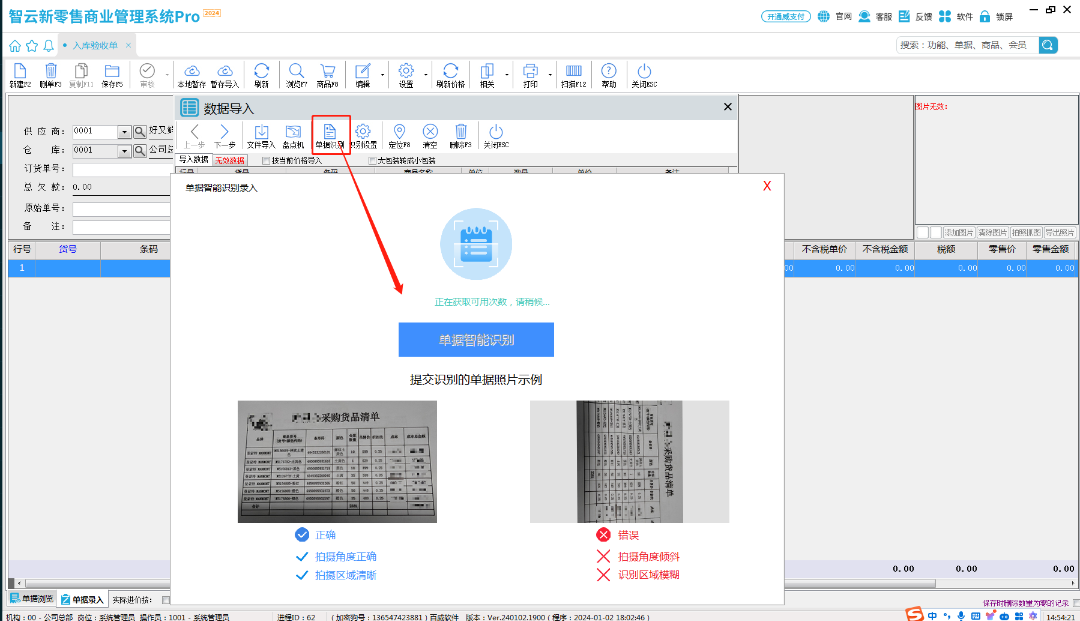Click the blue 单据智能识别 button
Screen dimensions: 1080x621
476,340
